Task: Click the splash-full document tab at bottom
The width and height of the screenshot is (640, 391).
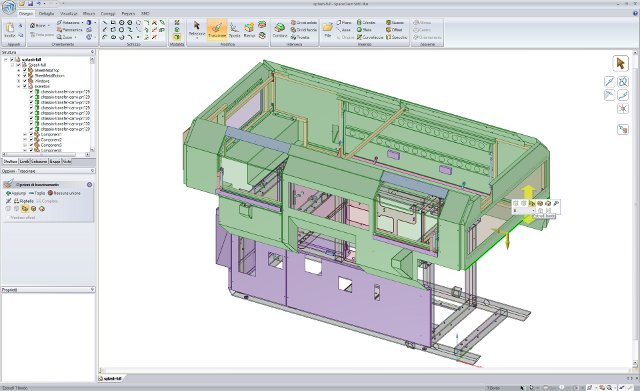Action: coord(110,379)
